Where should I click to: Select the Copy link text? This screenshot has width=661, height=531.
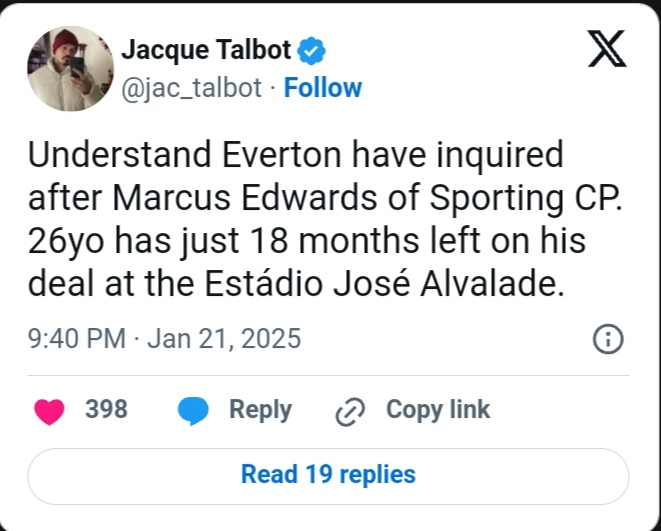(x=438, y=410)
